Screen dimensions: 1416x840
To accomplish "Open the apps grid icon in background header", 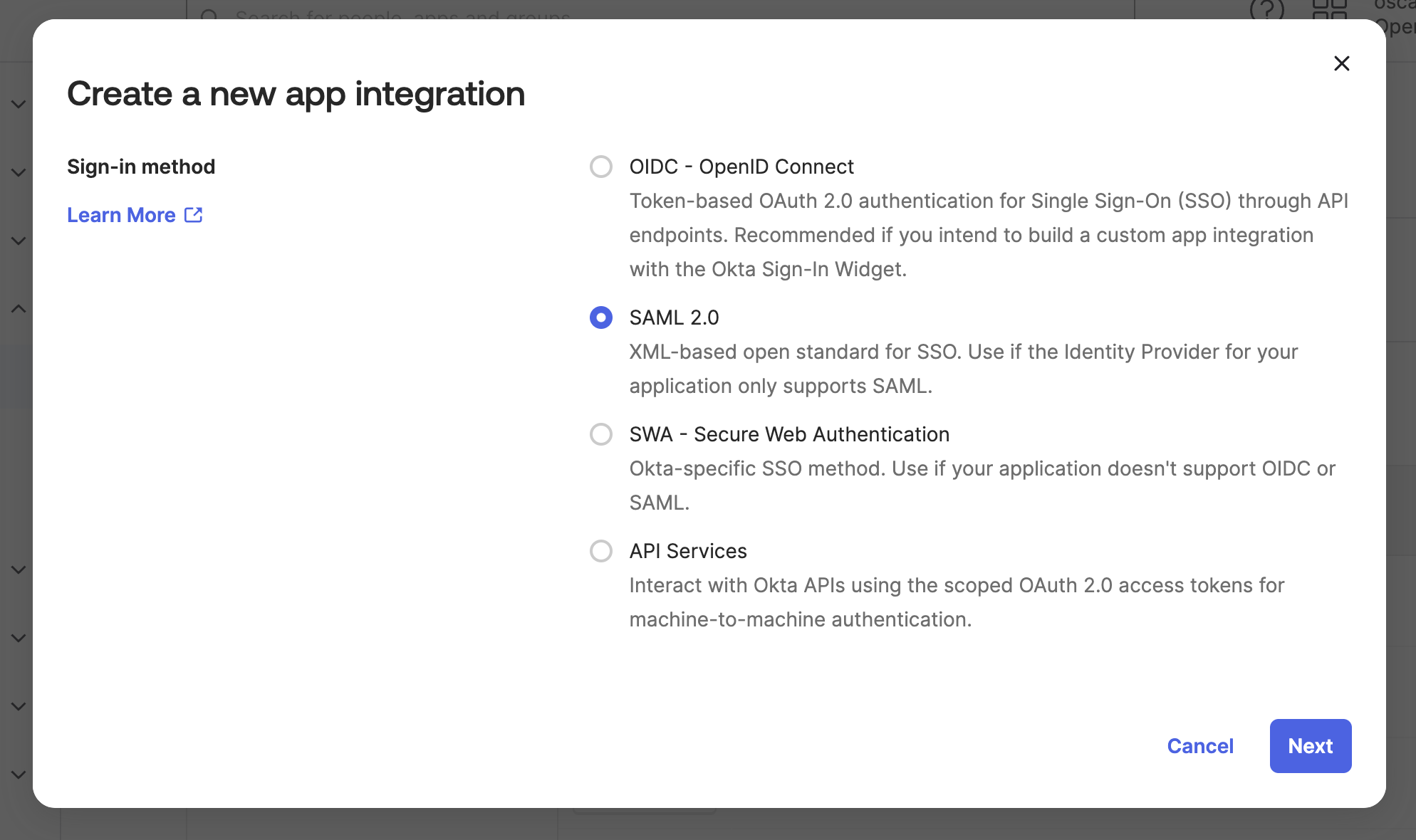I will click(x=1329, y=9).
